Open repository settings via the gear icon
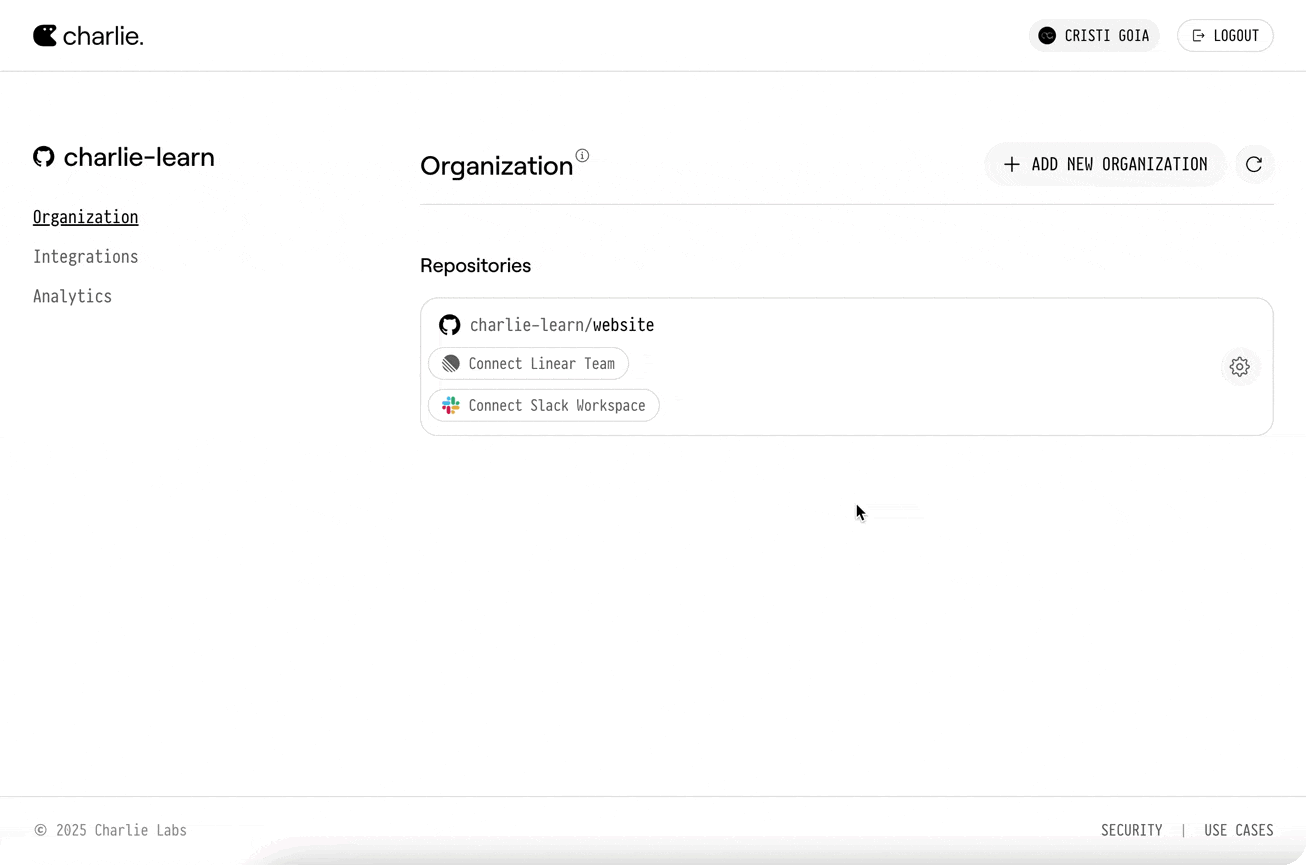This screenshot has width=1306, height=865. 1240,366
